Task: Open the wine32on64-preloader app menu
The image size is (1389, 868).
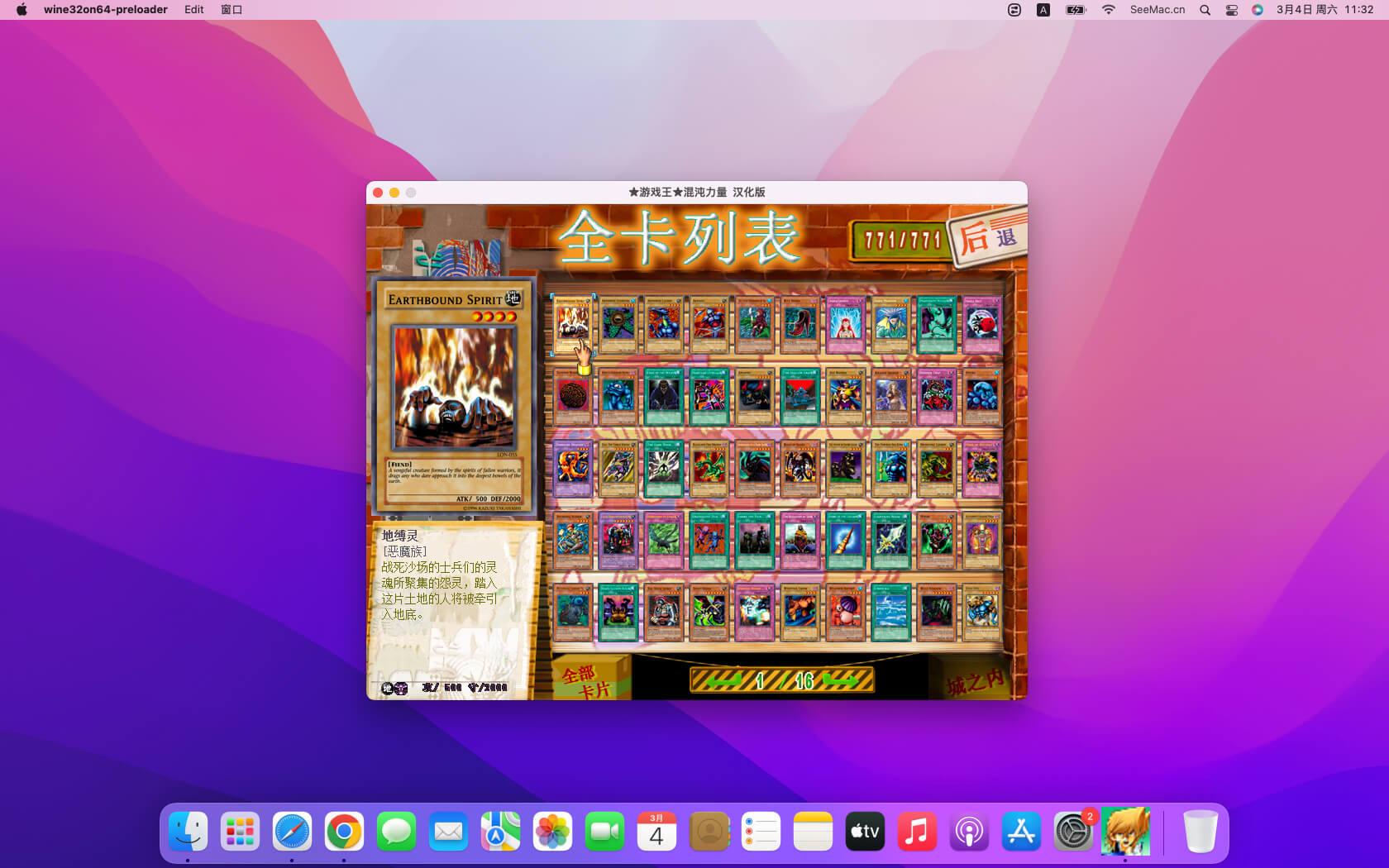Action: point(106,9)
